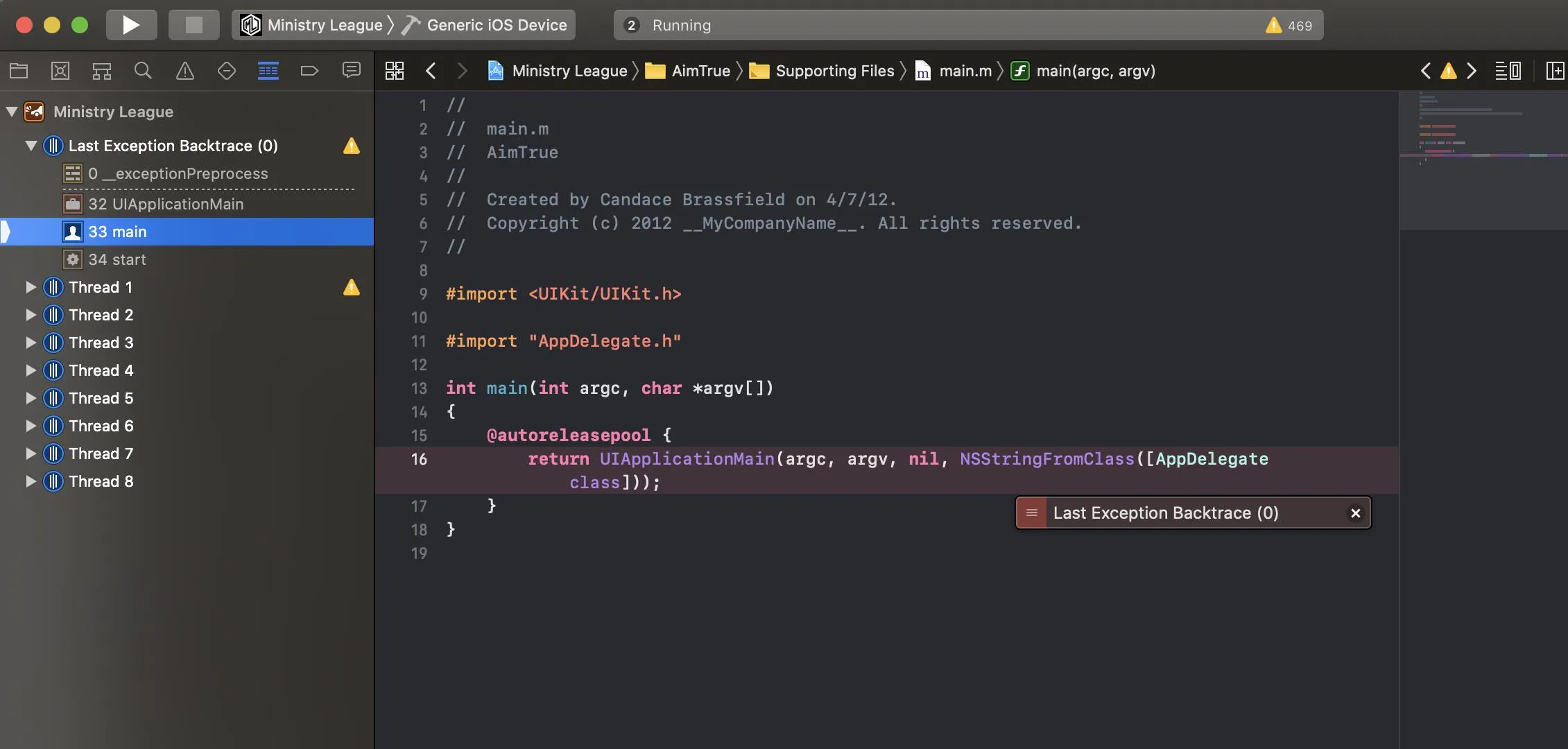This screenshot has width=1568, height=749.
Task: Collapse Last Exception Backtrace thread
Action: click(31, 146)
